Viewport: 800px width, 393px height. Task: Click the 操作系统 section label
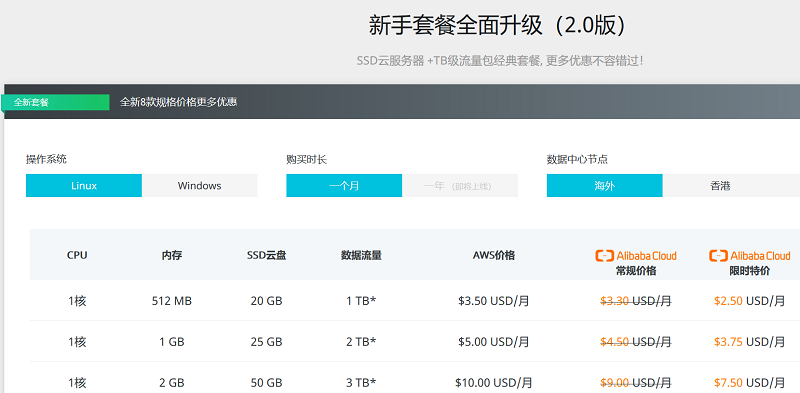pos(46,159)
